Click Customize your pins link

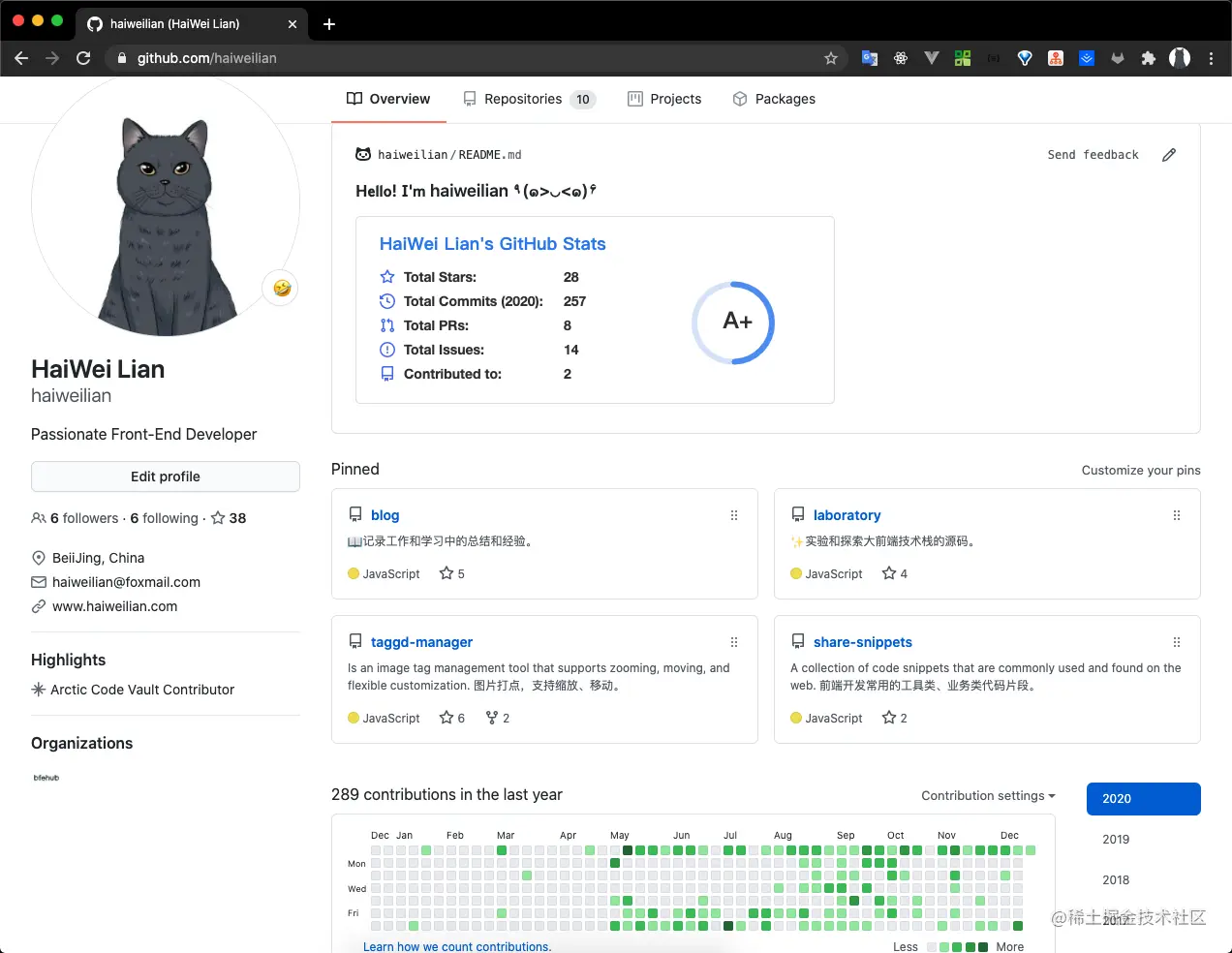(x=1141, y=471)
